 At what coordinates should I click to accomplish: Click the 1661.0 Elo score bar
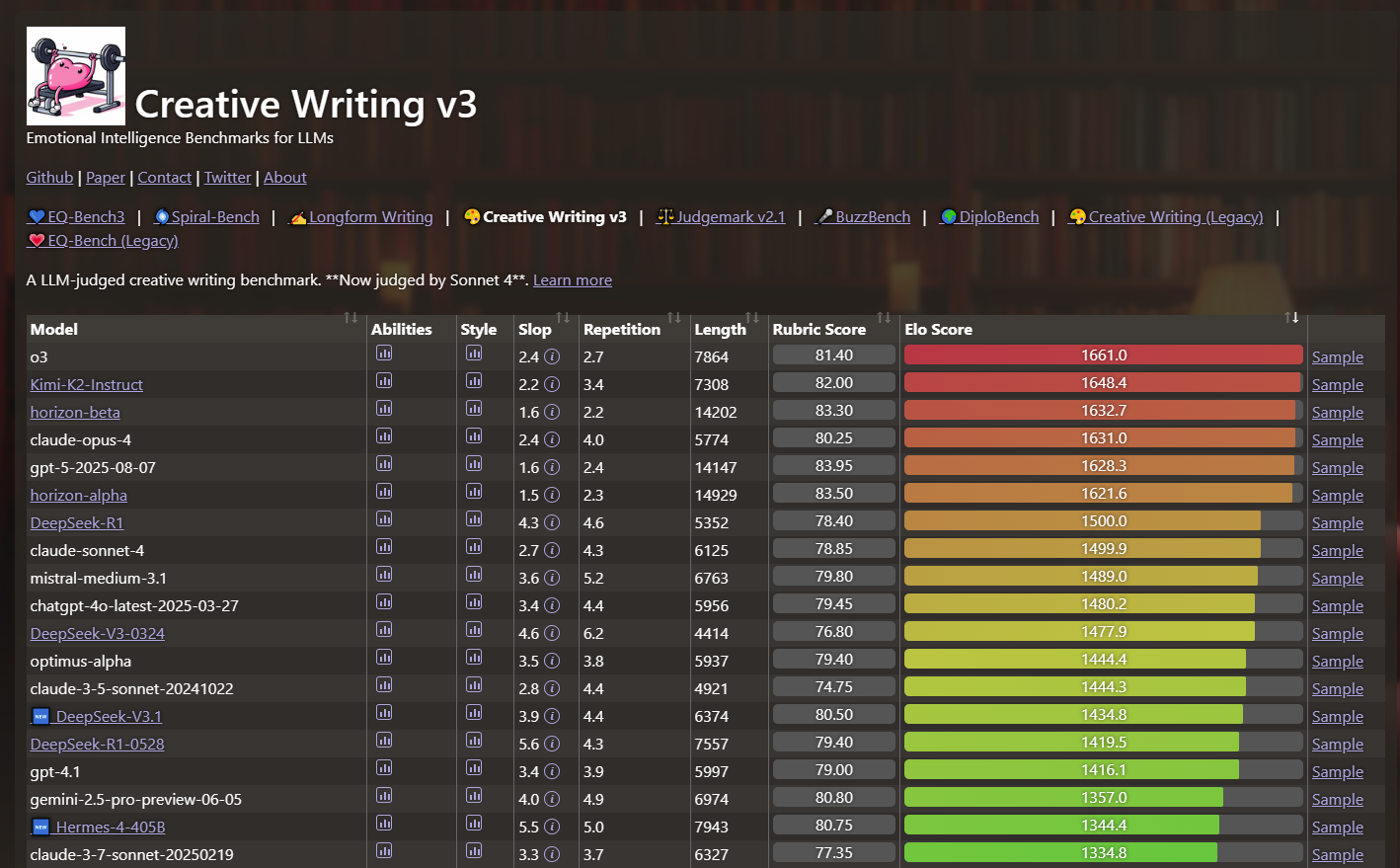pos(1104,355)
